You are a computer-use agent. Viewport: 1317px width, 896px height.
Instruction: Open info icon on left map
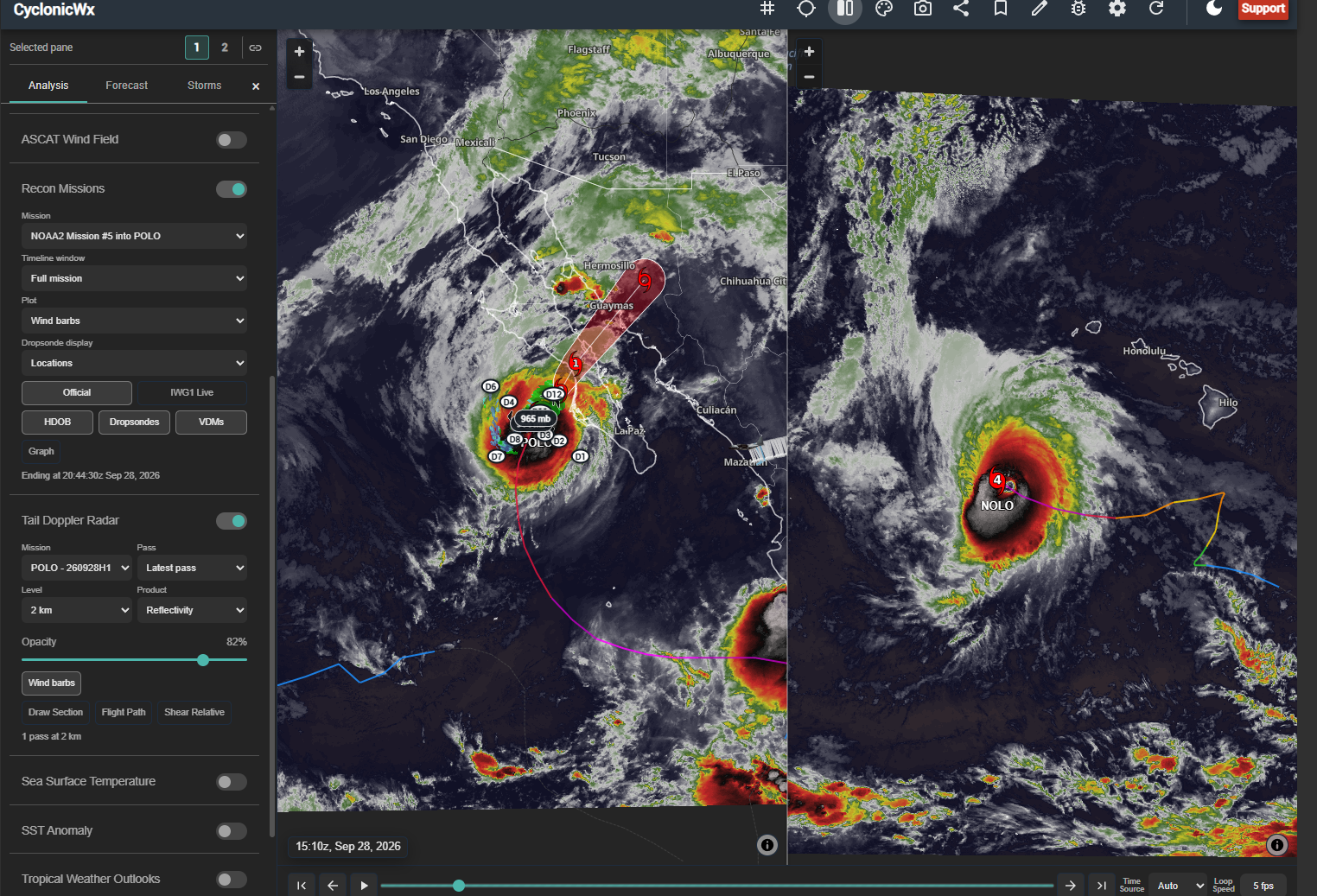[x=767, y=845]
